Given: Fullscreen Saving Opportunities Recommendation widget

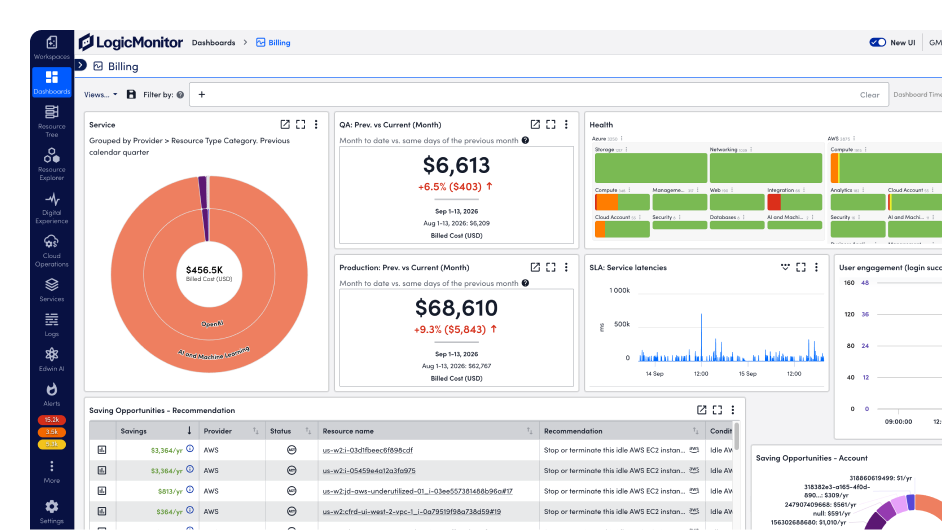Looking at the screenshot, I should pos(717,410).
